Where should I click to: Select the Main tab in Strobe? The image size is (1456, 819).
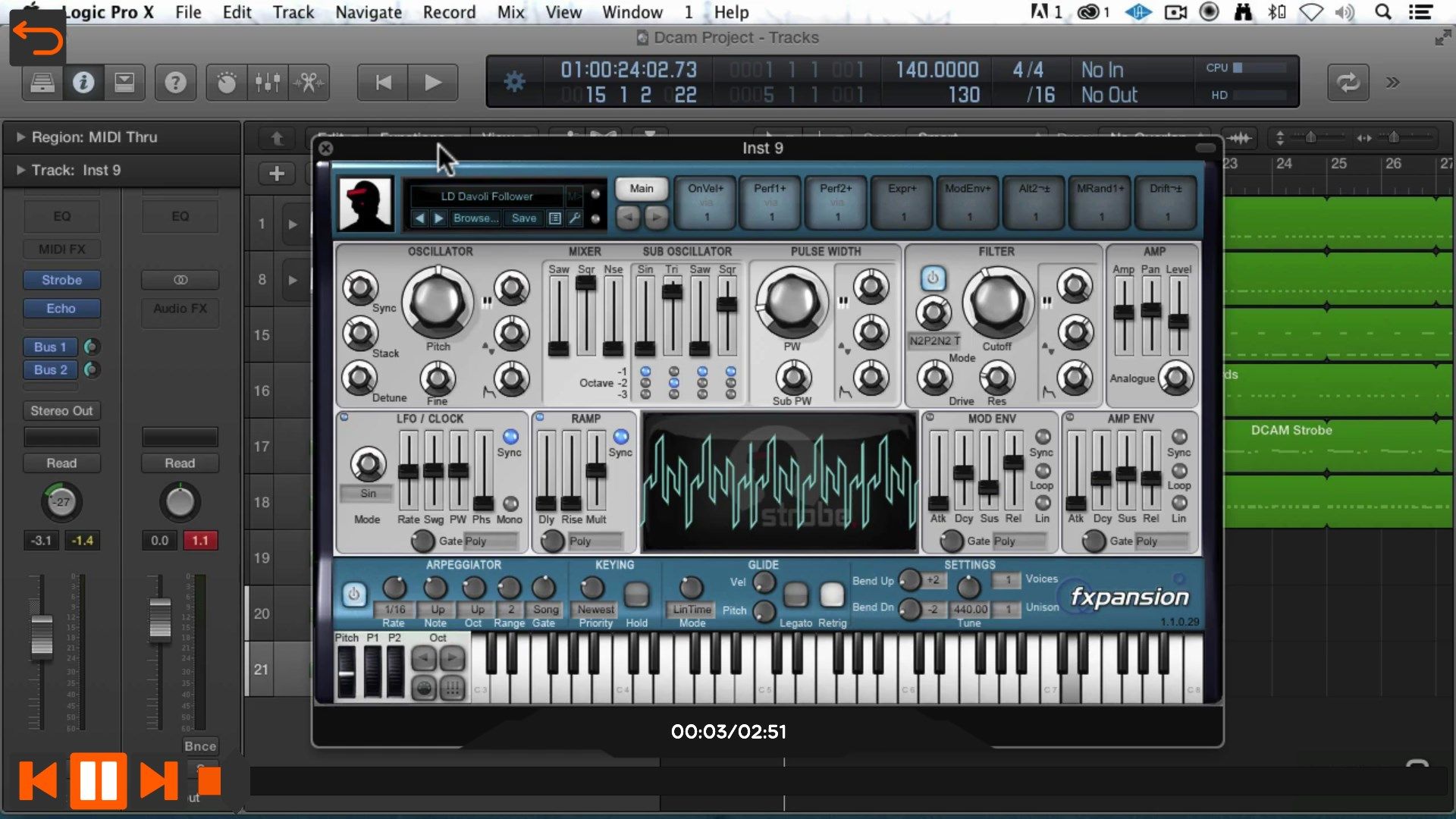pyautogui.click(x=642, y=189)
